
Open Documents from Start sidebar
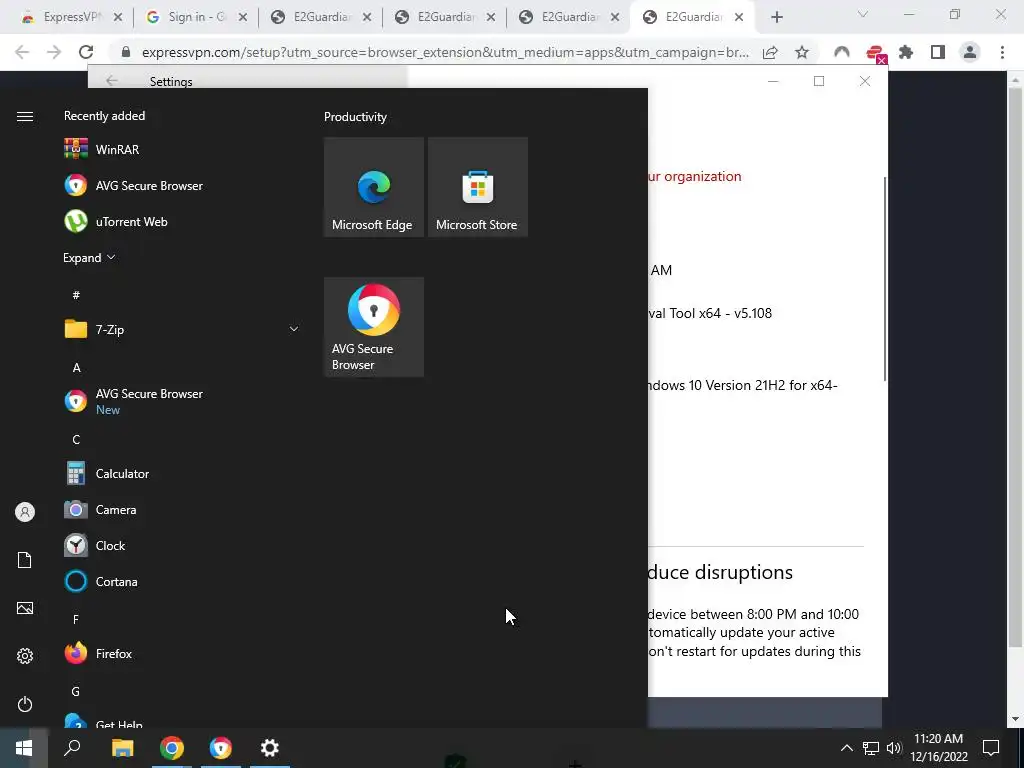coord(25,560)
